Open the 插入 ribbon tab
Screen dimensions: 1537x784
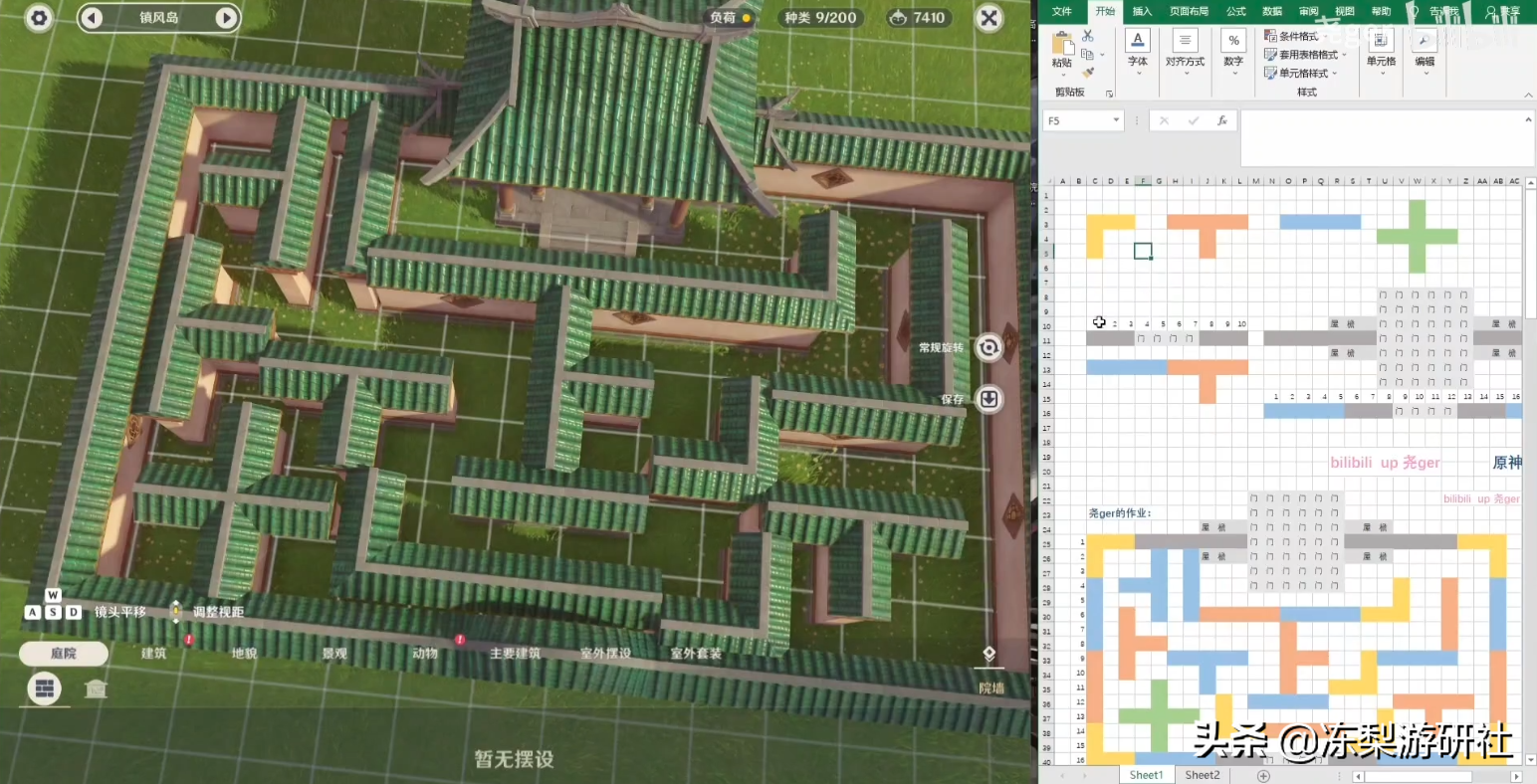[x=1142, y=12]
